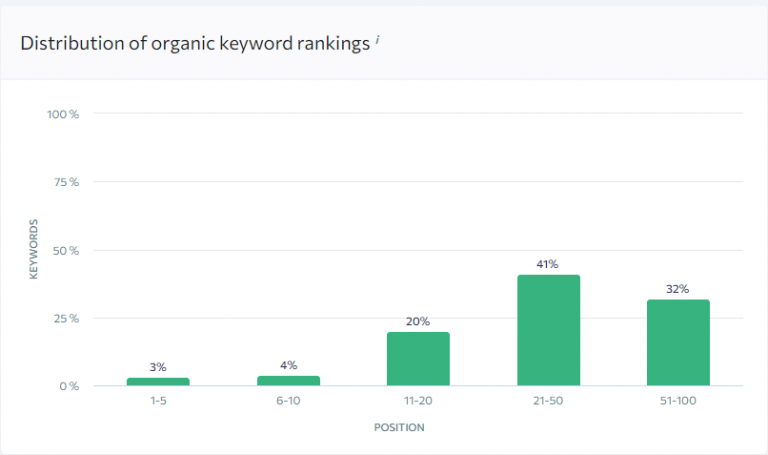Viewport: 768px width, 455px height.
Task: Click the 6-10 x-axis label
Action: (288, 401)
